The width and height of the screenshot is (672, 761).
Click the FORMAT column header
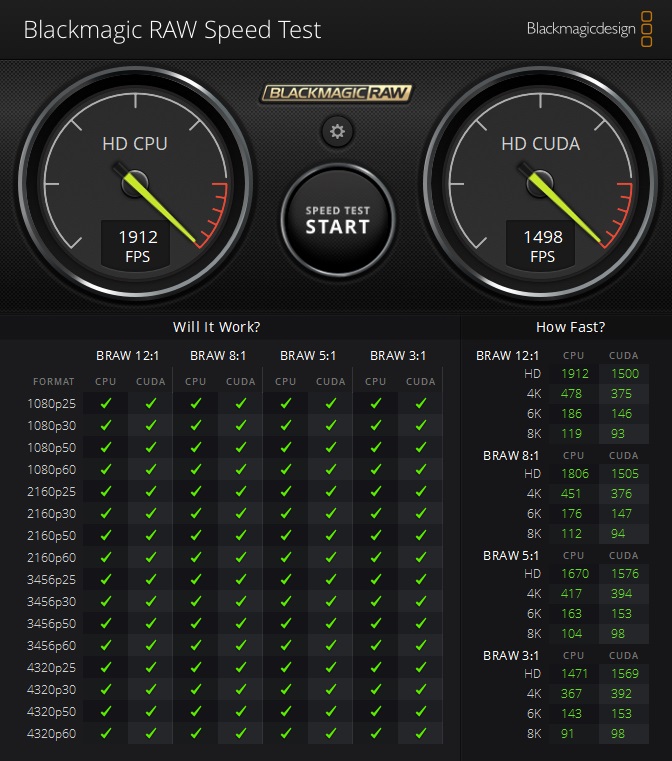53,381
